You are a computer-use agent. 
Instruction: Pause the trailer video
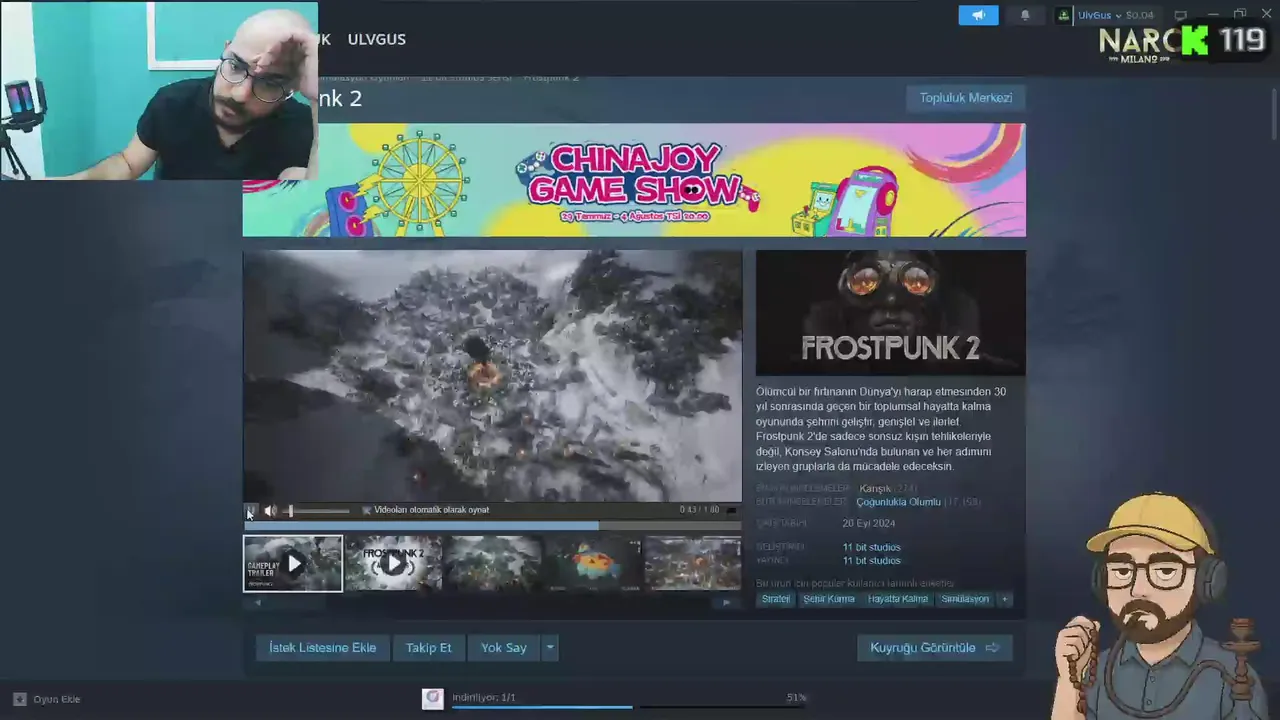pos(251,510)
